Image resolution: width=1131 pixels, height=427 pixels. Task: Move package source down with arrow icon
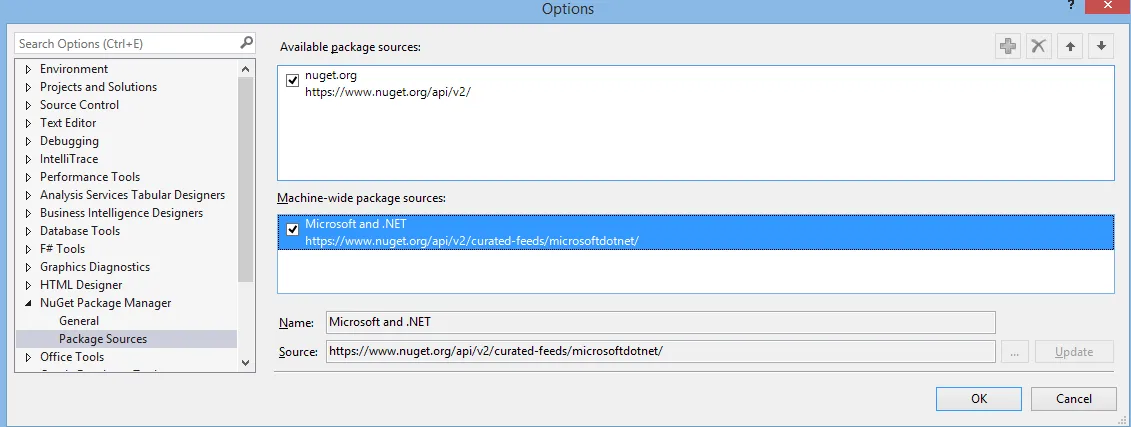pyautogui.click(x=1101, y=46)
